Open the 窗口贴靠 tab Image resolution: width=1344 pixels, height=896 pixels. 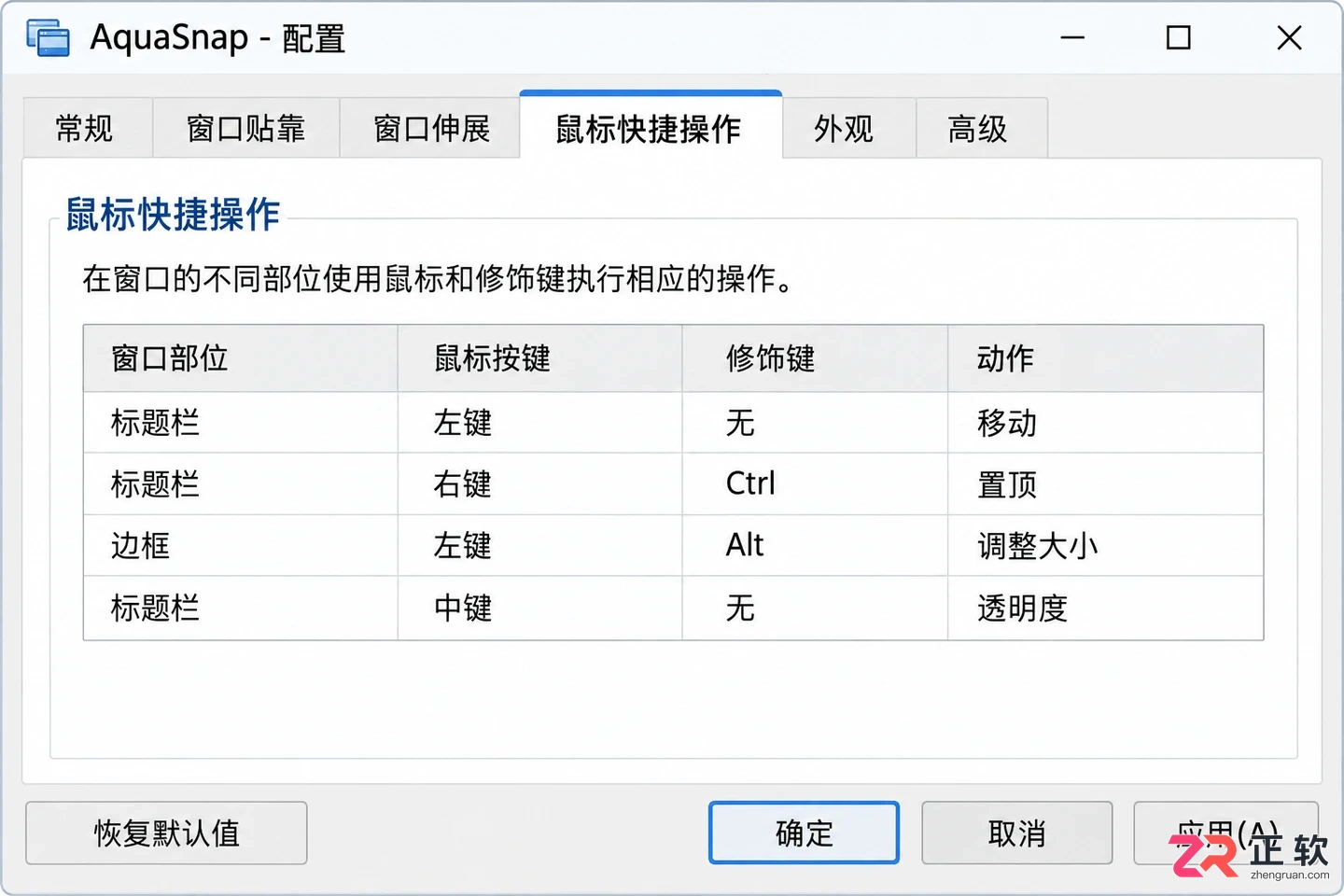coord(245,128)
